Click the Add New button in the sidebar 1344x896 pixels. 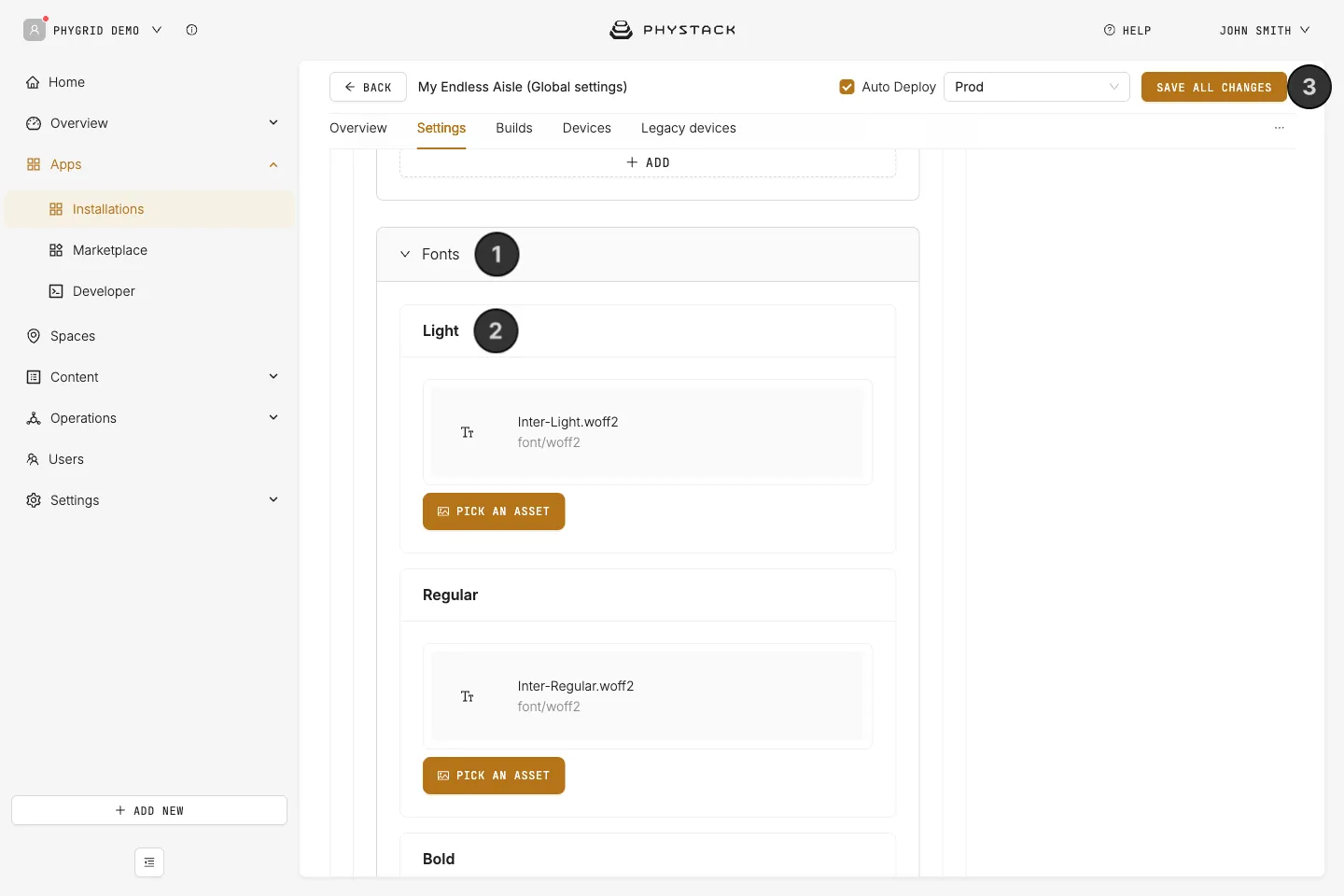(149, 810)
